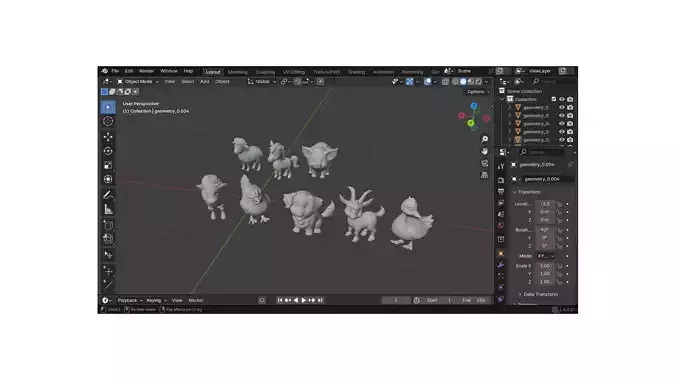Click the blue Z axis gizmo ball

[x=474, y=106]
